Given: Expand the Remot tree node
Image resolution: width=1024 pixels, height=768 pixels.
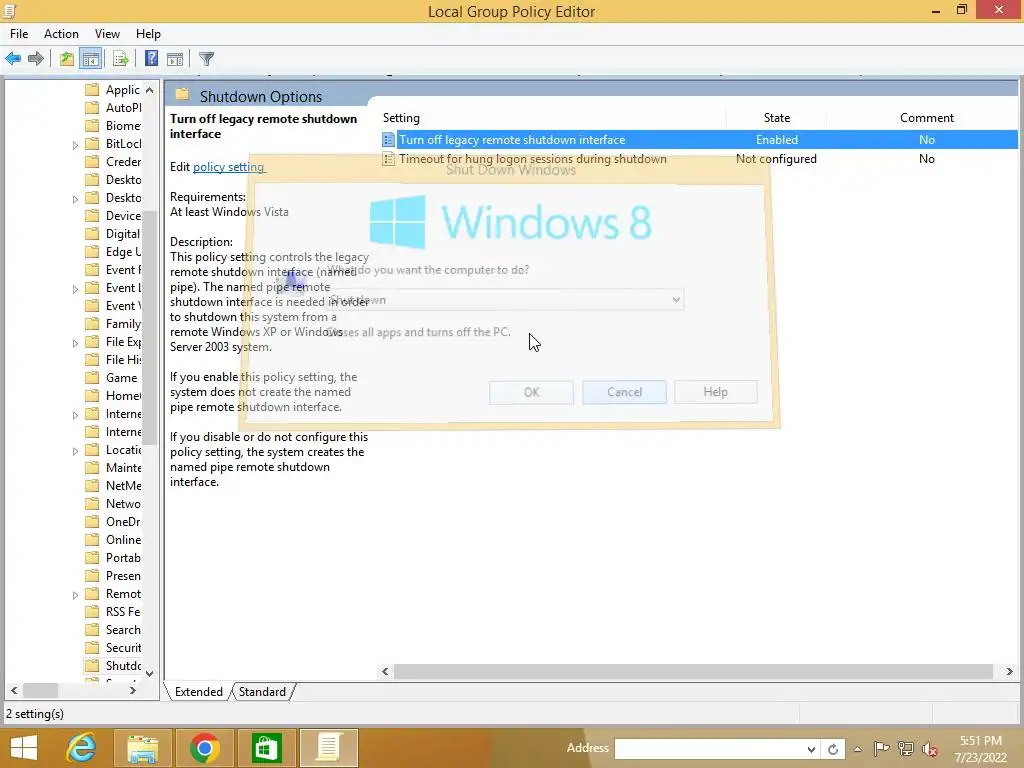Looking at the screenshot, I should [x=75, y=594].
